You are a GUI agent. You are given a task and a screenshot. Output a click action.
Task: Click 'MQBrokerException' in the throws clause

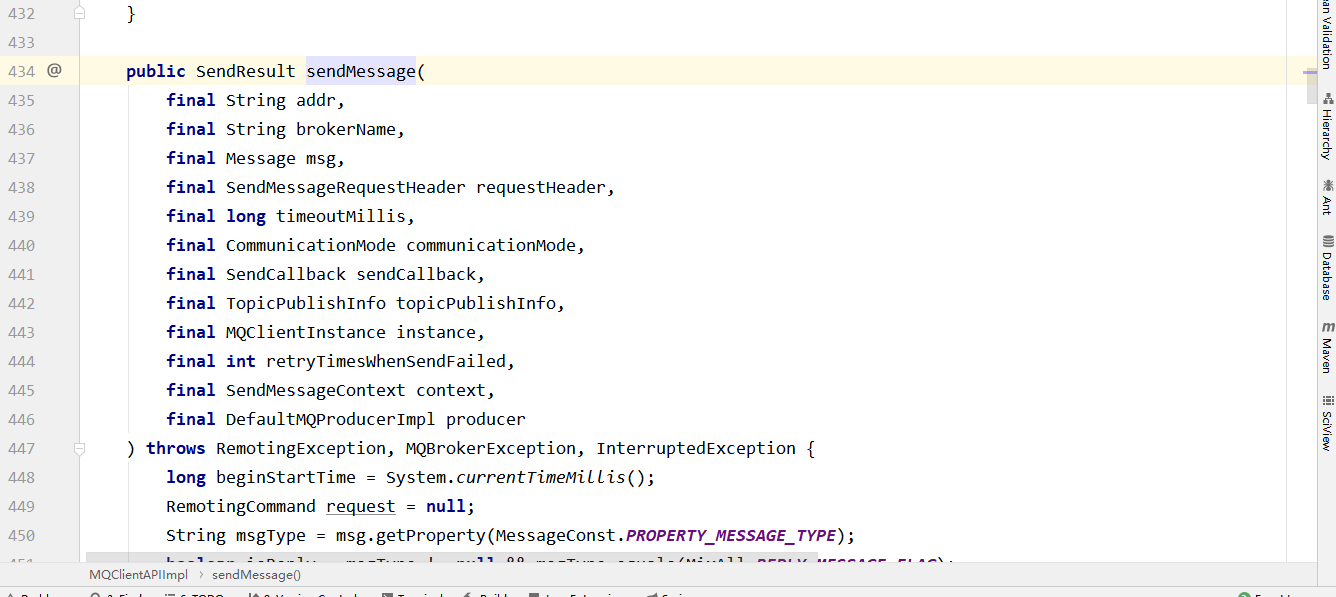tap(491, 448)
